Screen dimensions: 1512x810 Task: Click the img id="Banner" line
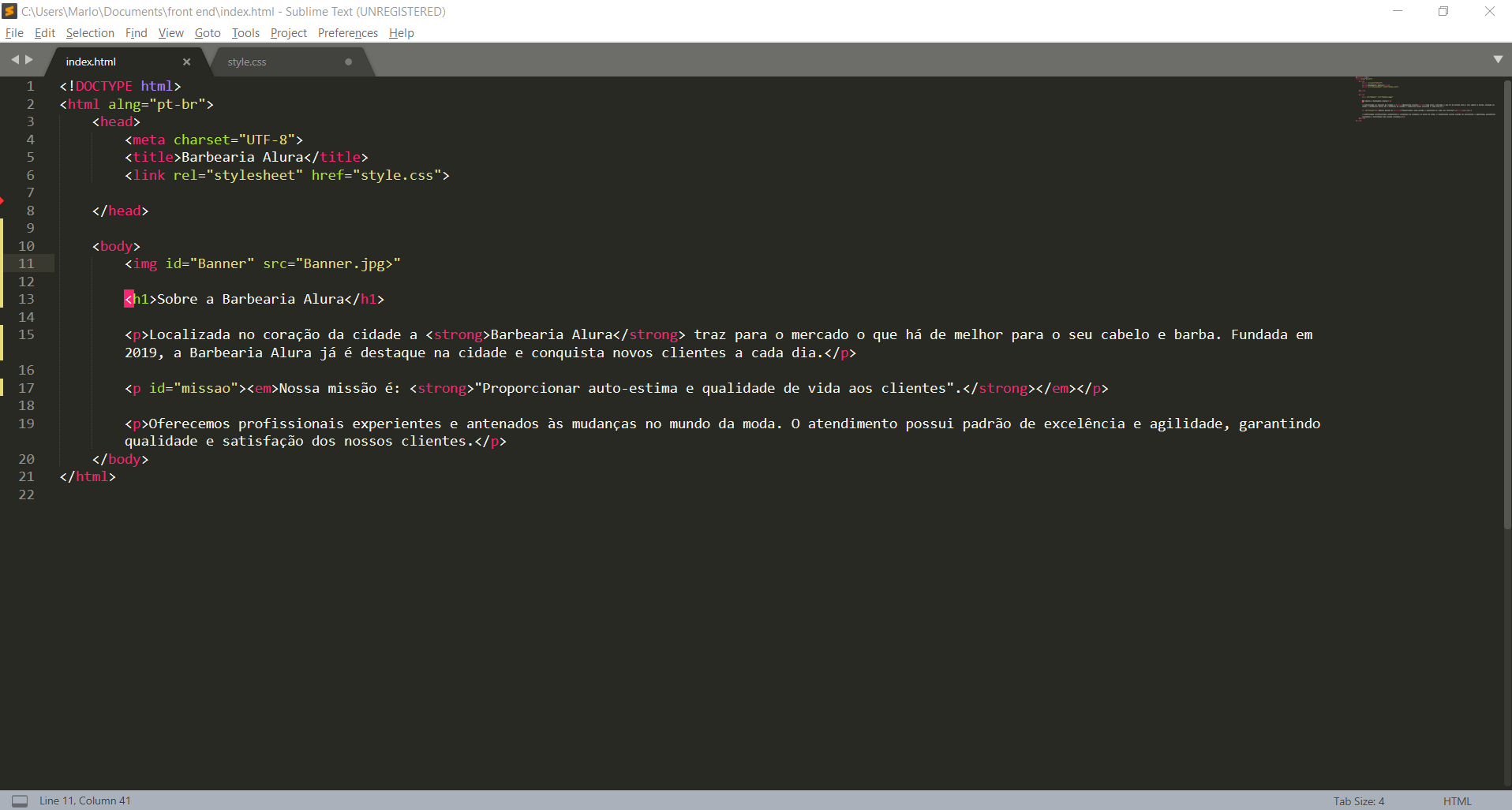coord(263,263)
